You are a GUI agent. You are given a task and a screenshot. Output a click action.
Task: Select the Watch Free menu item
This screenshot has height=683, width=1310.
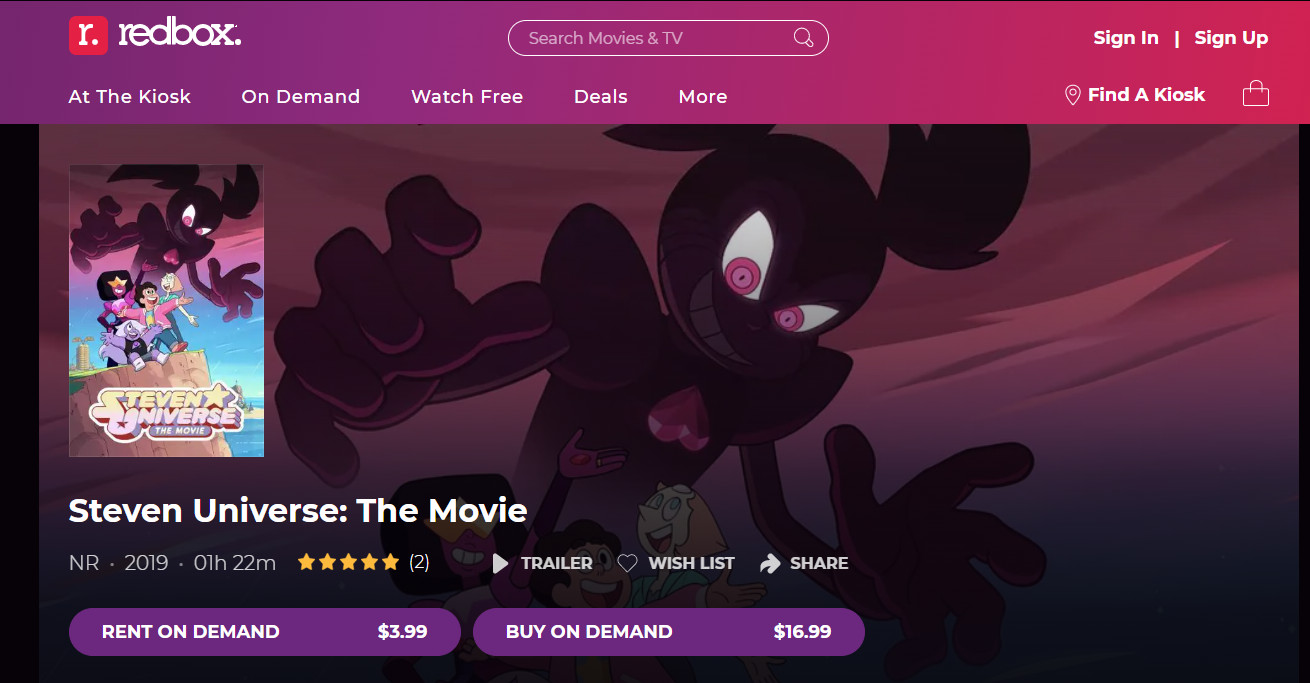coord(467,97)
